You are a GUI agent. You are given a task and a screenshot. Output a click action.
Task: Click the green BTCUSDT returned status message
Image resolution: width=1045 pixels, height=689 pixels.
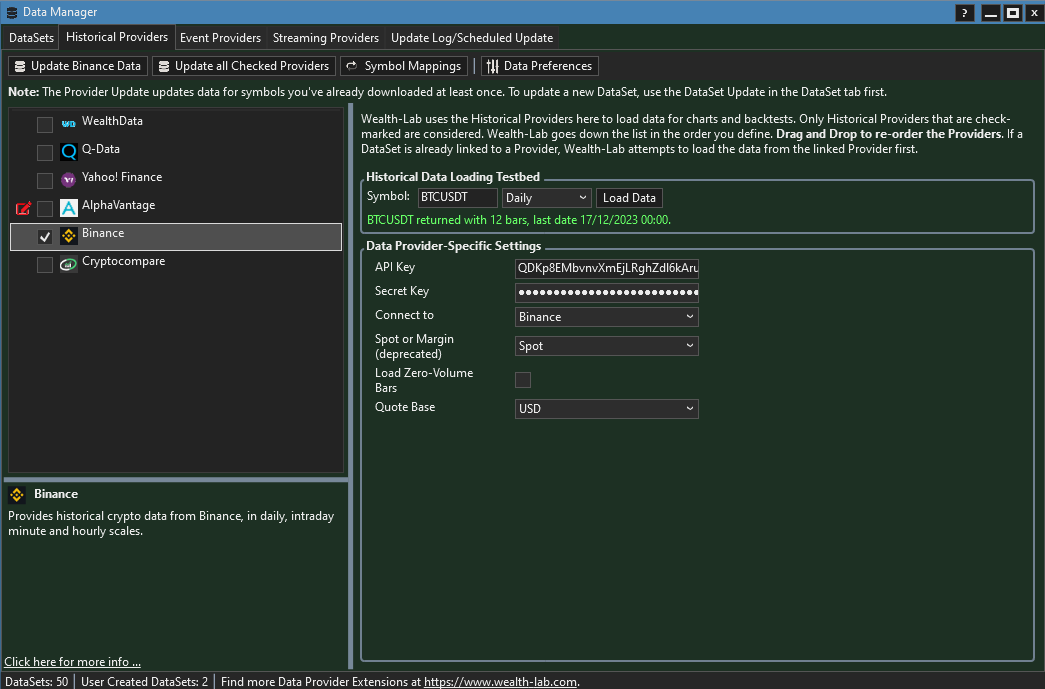pos(519,220)
